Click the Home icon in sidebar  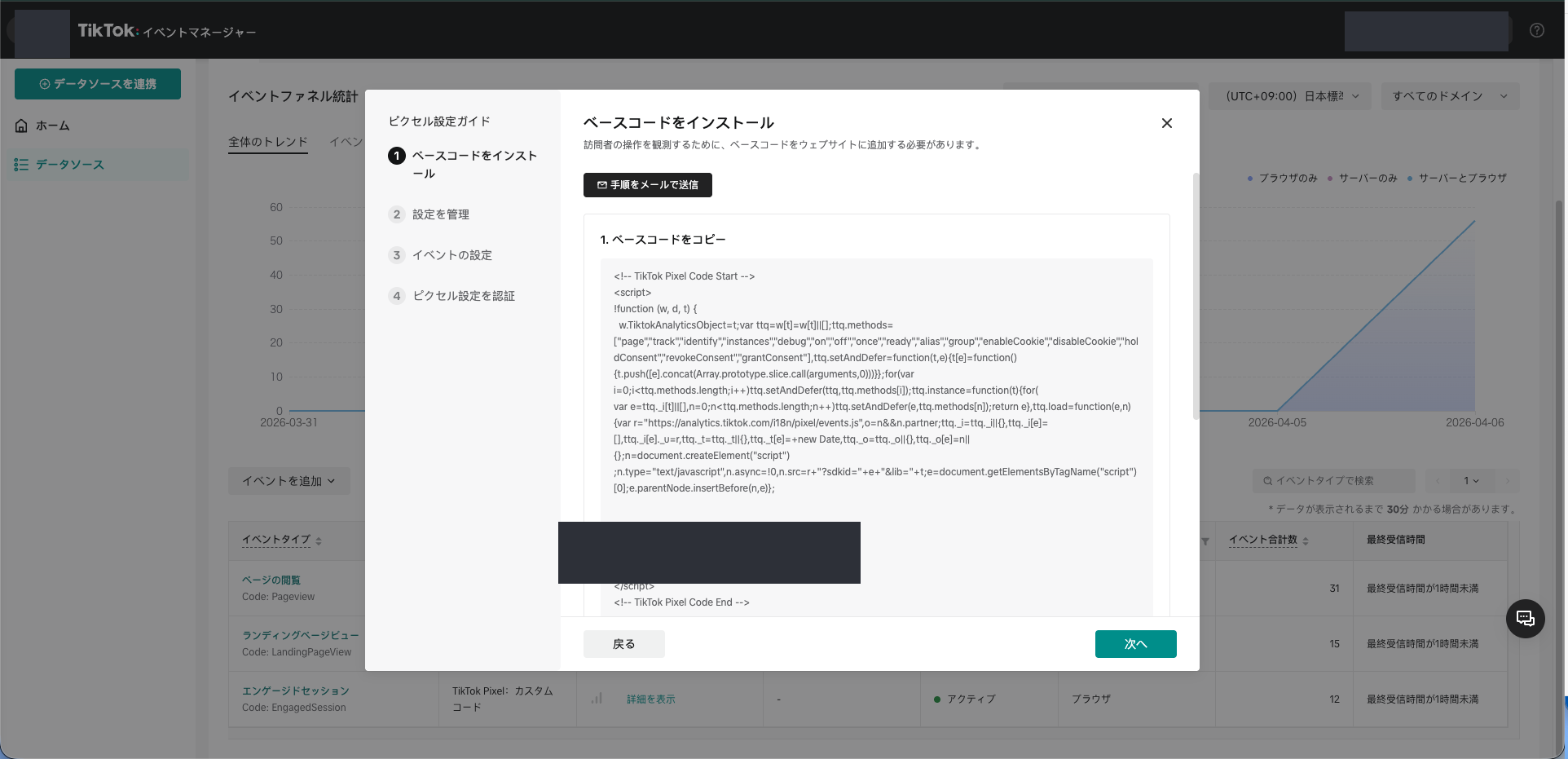tap(22, 126)
